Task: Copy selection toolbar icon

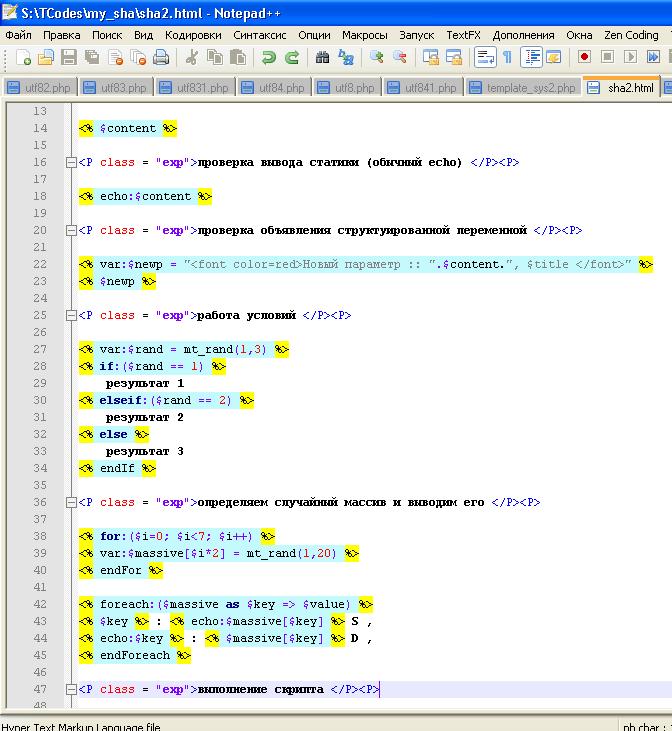Action: click(215, 57)
